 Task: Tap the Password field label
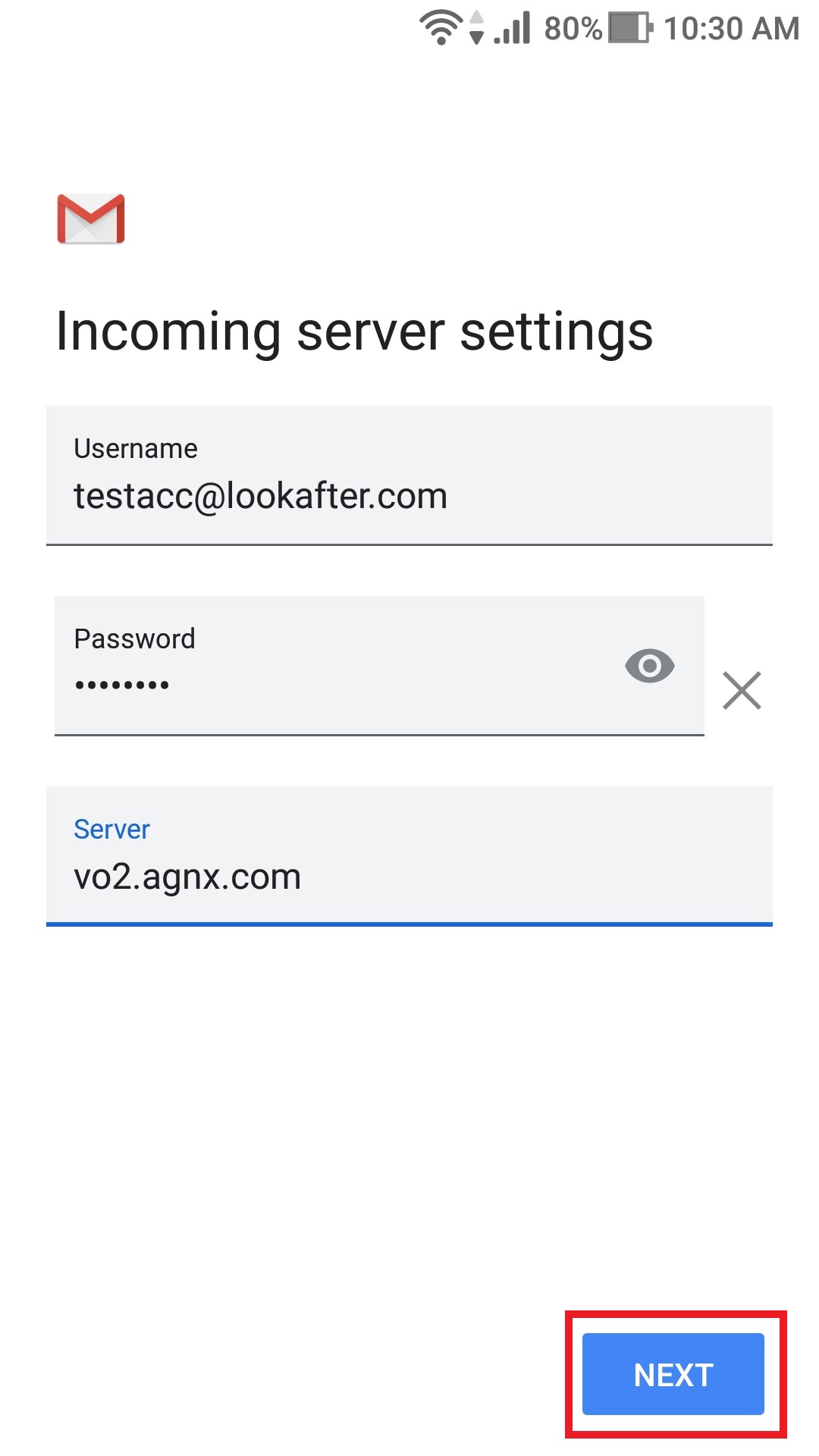click(x=135, y=639)
